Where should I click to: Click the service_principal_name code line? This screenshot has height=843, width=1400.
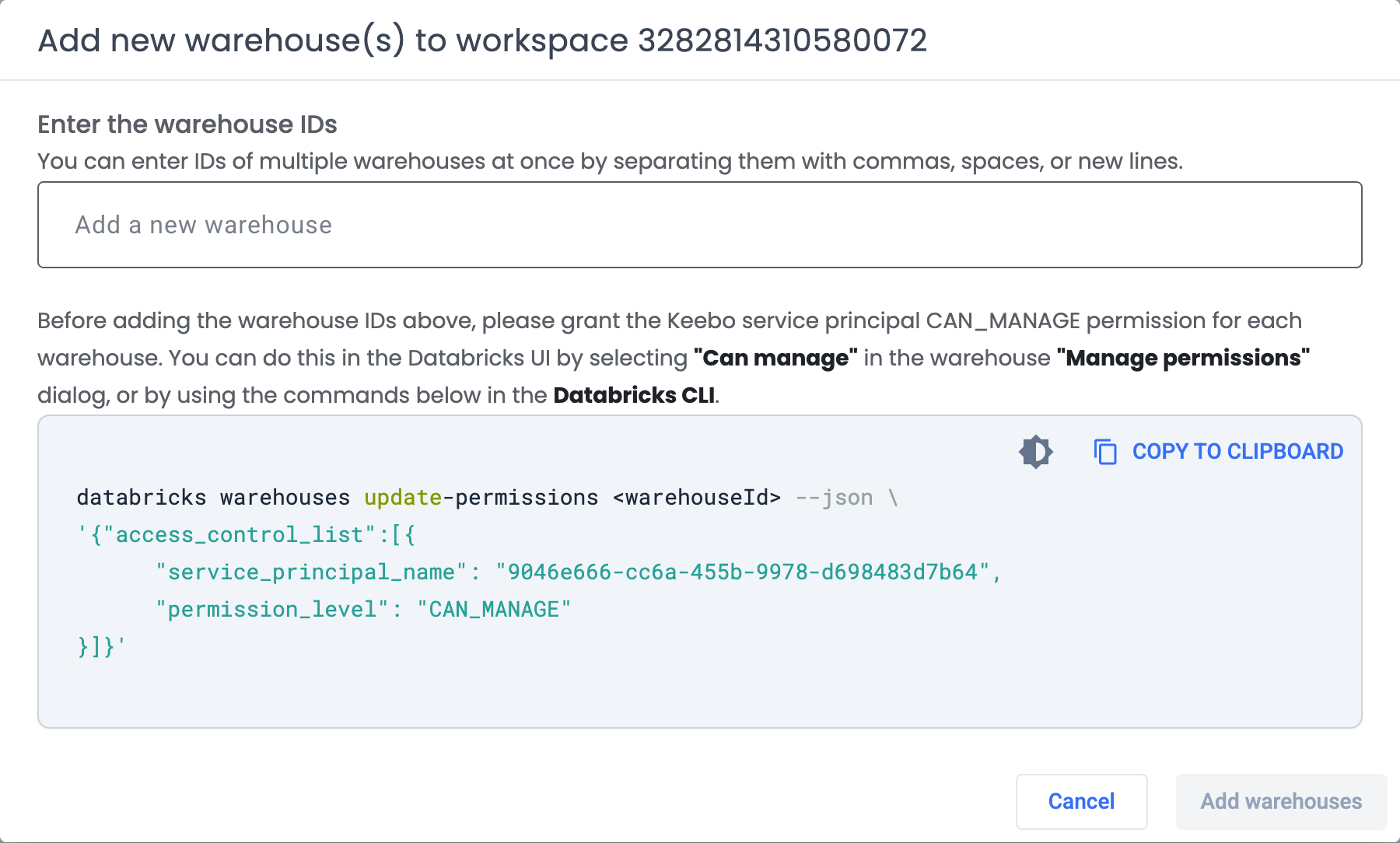coord(579,572)
